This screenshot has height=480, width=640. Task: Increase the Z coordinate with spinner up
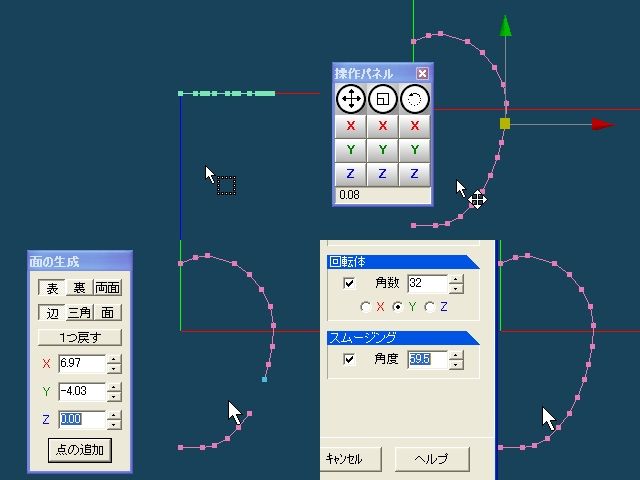(x=114, y=415)
